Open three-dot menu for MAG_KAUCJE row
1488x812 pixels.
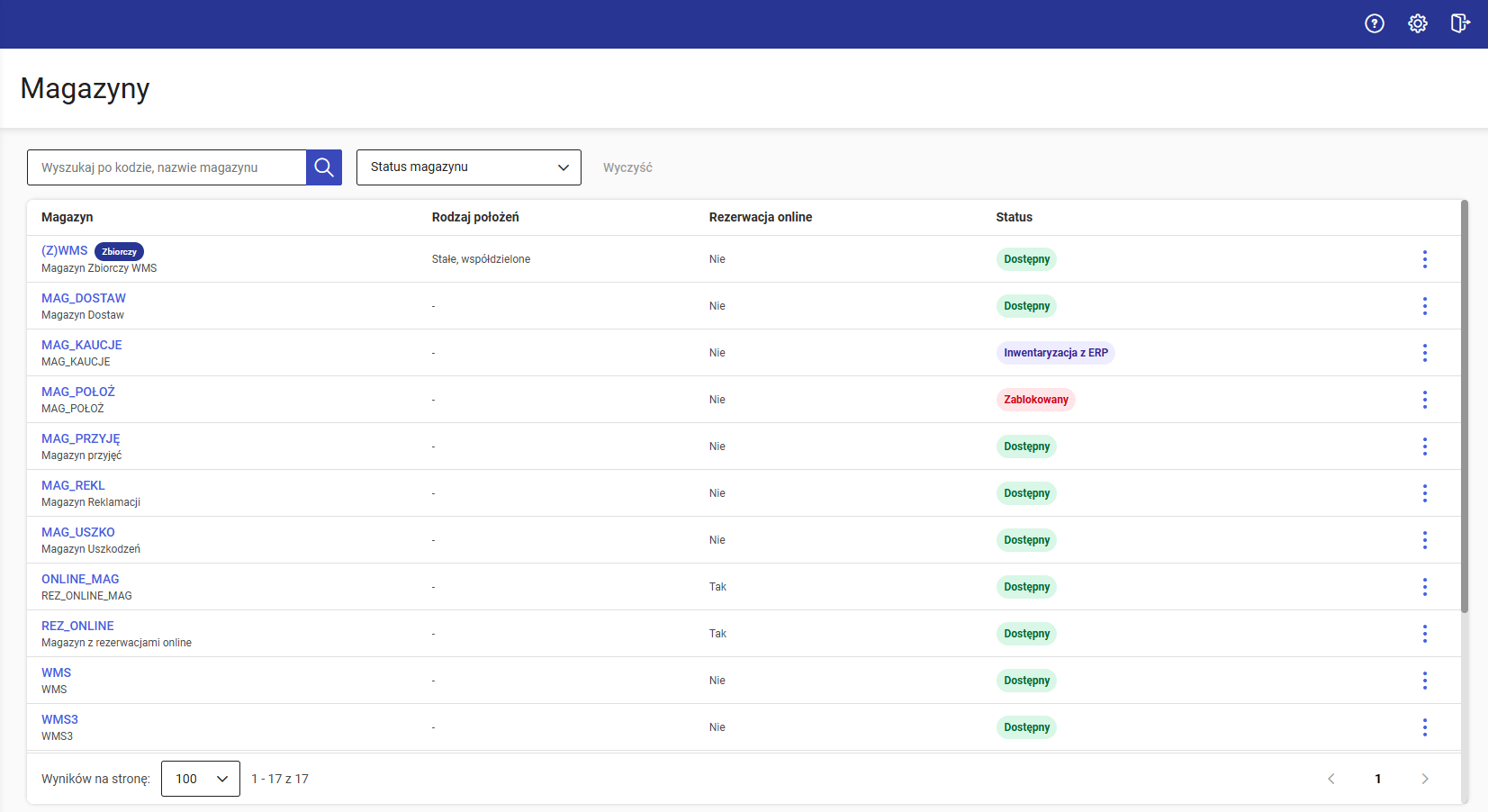(x=1424, y=353)
